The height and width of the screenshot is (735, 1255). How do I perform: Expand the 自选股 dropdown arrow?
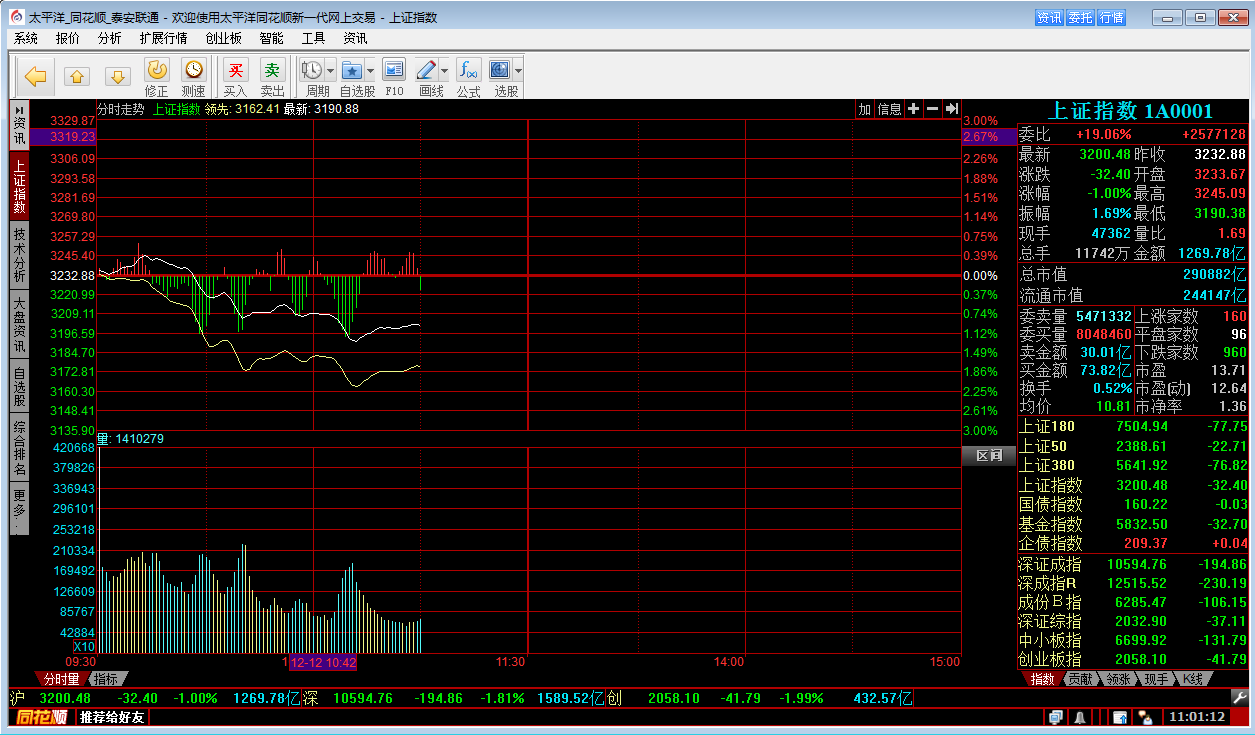click(370, 71)
